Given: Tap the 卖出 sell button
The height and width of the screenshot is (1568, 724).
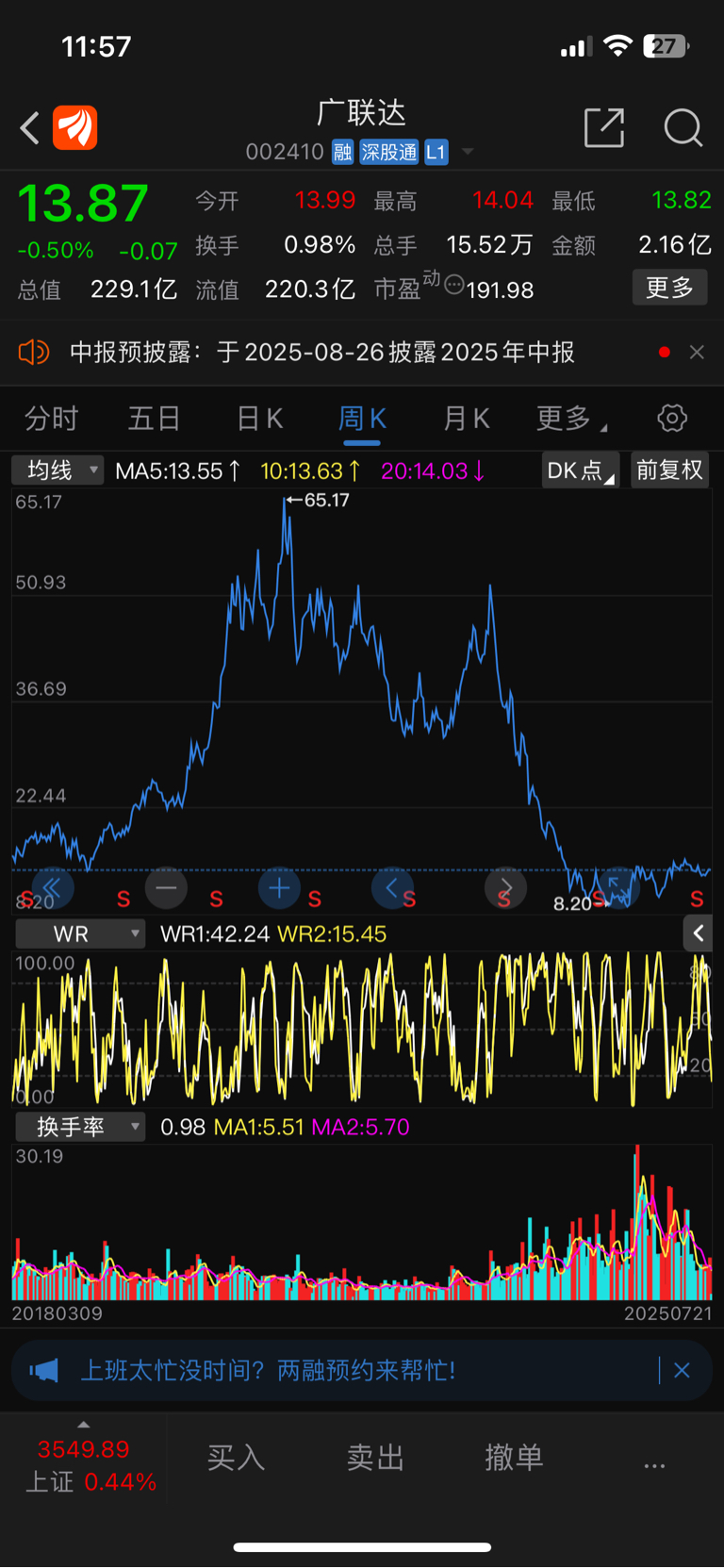Looking at the screenshot, I should pyautogui.click(x=375, y=1457).
